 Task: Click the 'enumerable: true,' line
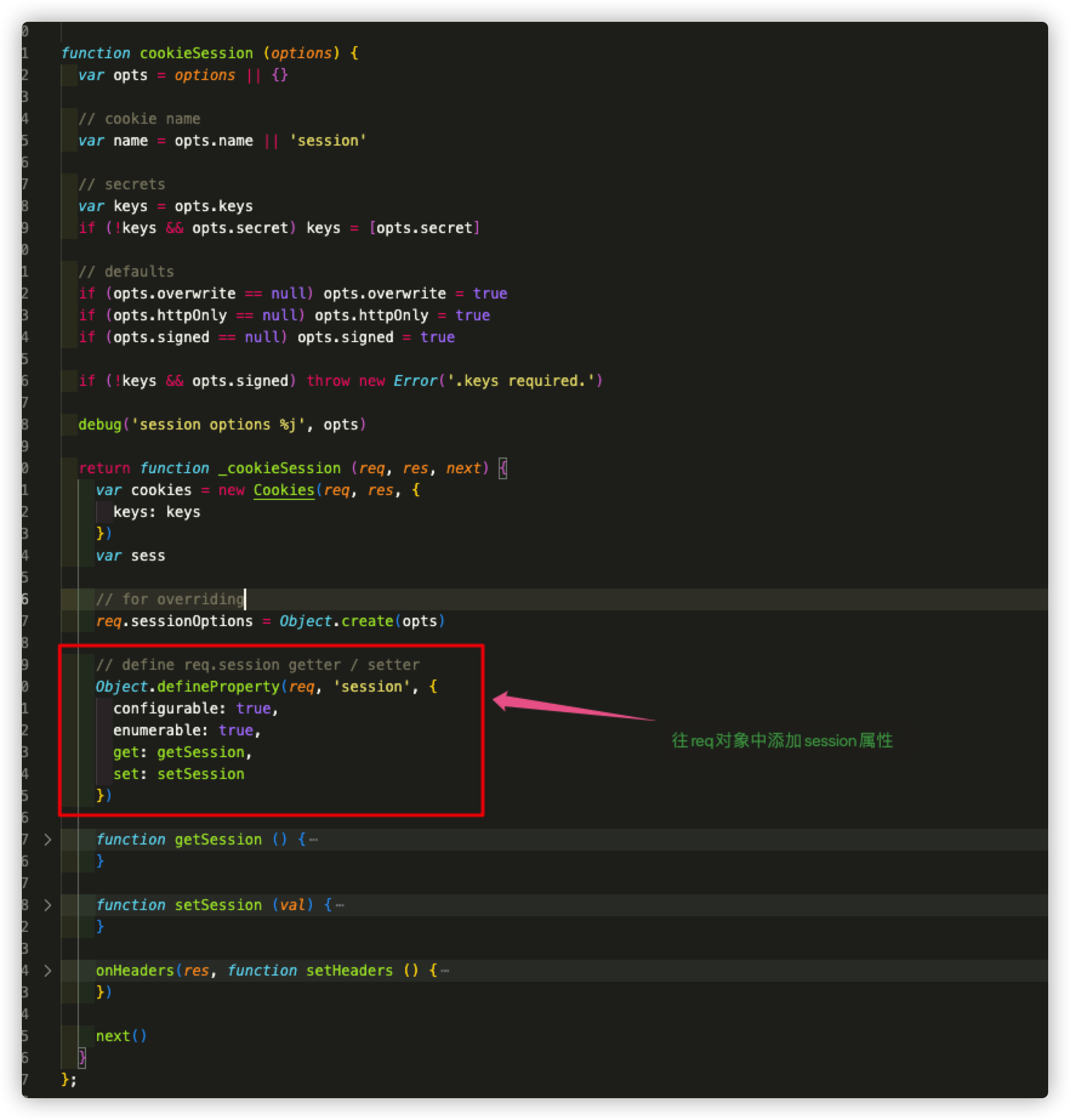coord(187,730)
